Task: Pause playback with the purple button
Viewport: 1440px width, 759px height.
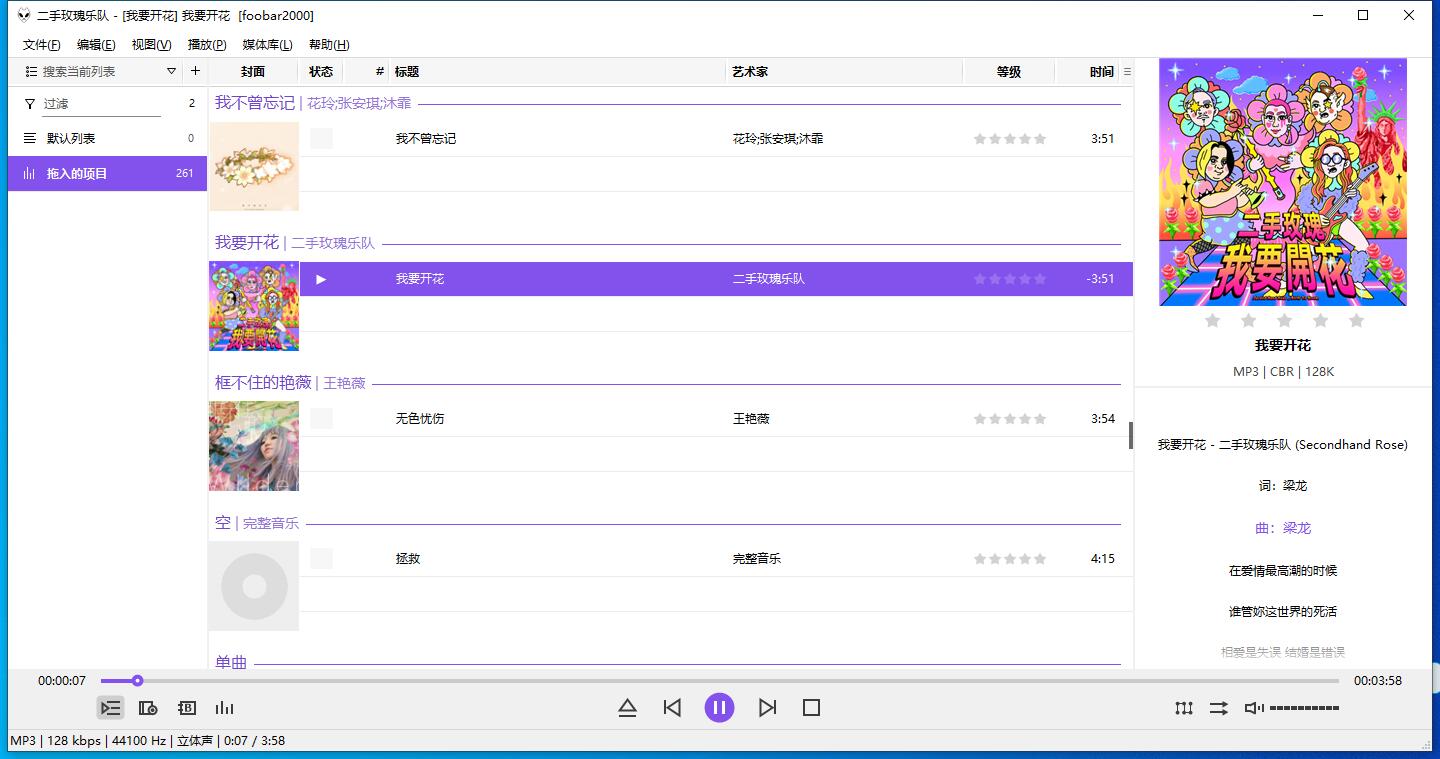Action: tap(719, 708)
